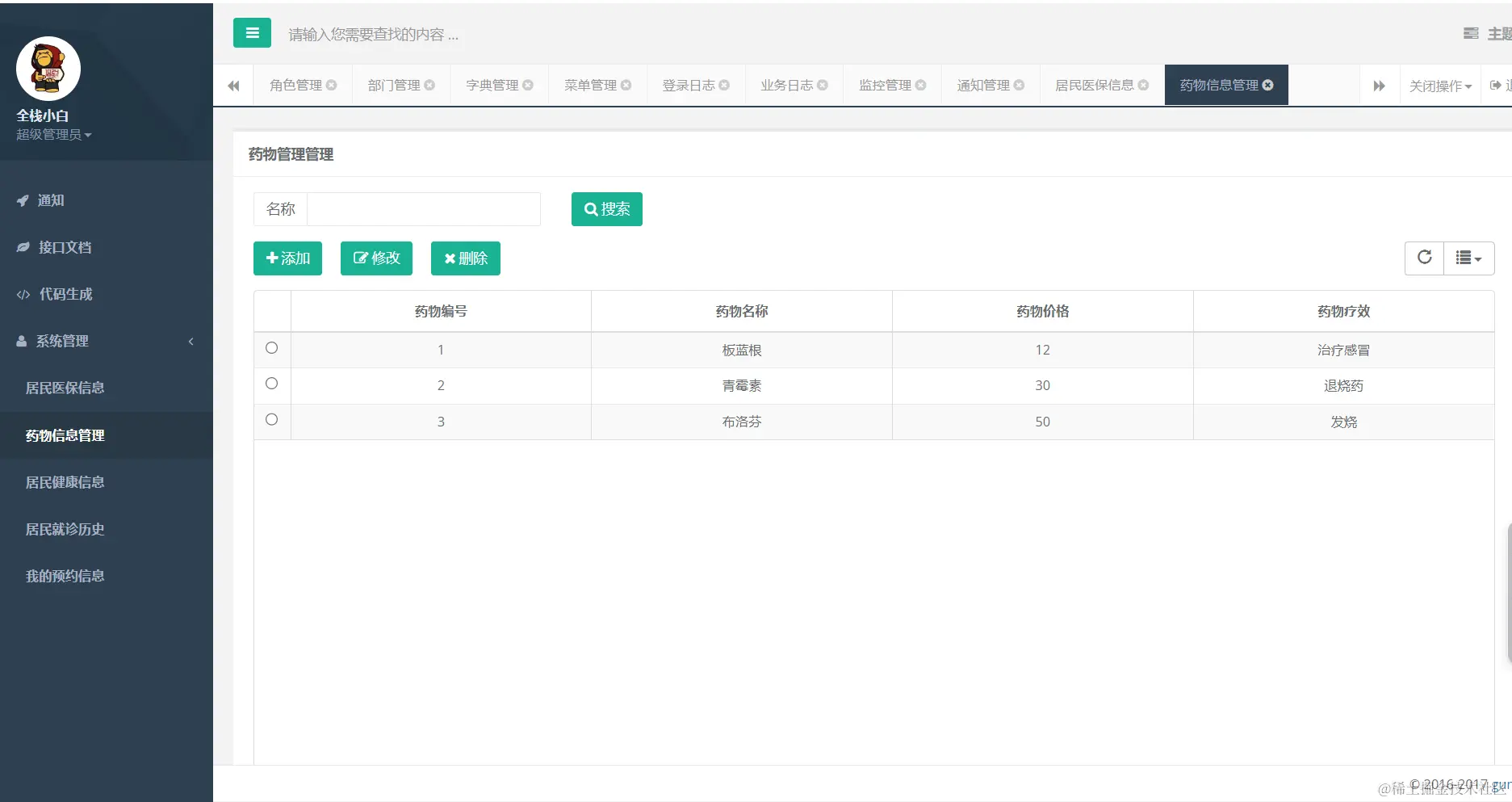Close the 监控管理 tab via its x icon

tap(921, 85)
